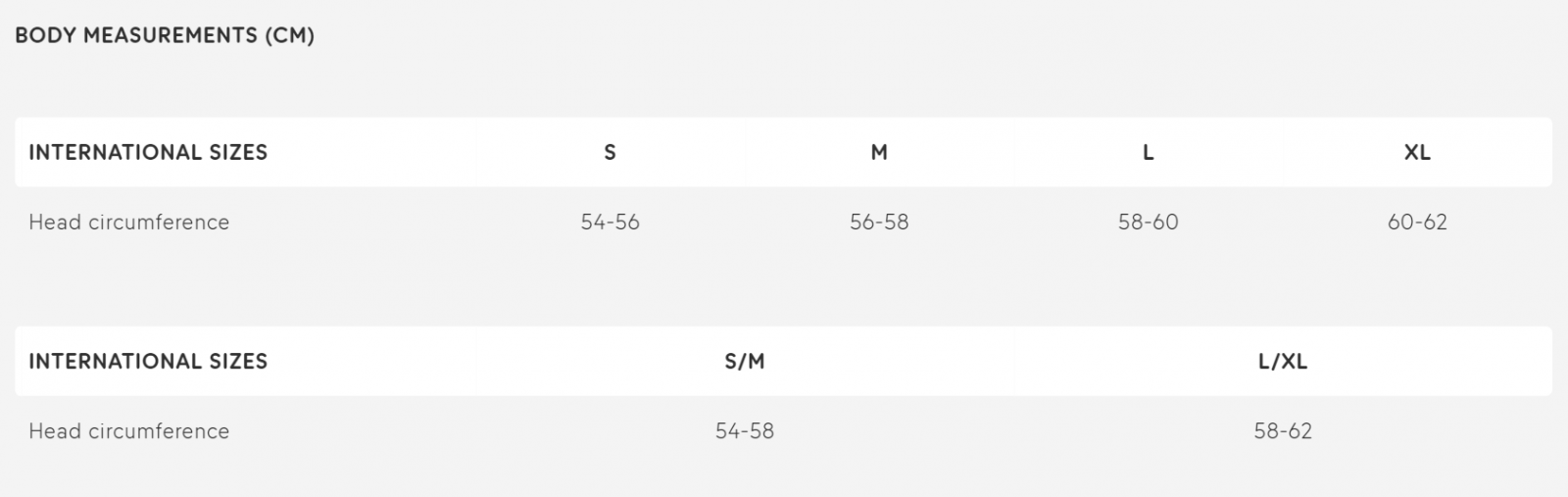Click the 58-62 head circumference value
This screenshot has height=497, width=1568.
click(1283, 430)
